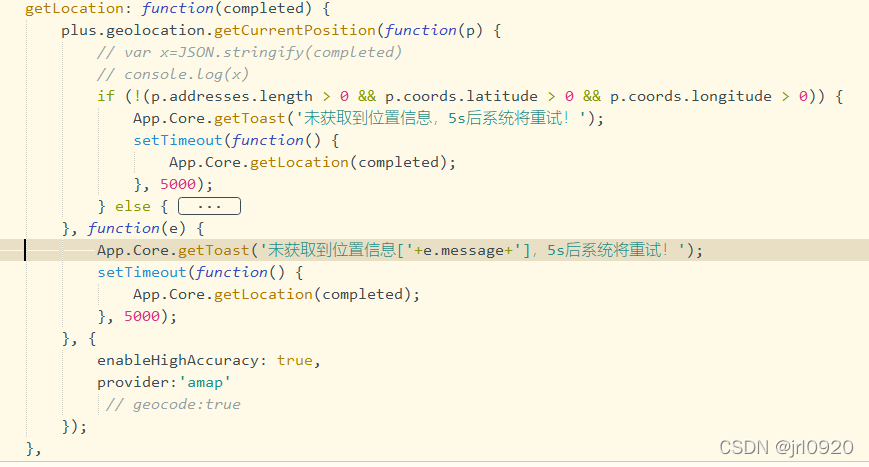Click the else keyword
The width and height of the screenshot is (869, 467).
click(132, 206)
